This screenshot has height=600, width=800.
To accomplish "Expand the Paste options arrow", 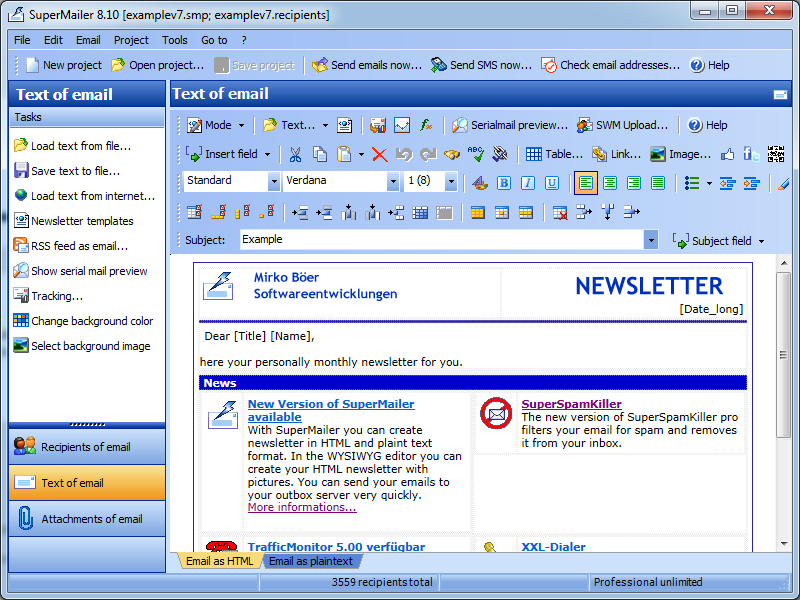I will pyautogui.click(x=361, y=154).
